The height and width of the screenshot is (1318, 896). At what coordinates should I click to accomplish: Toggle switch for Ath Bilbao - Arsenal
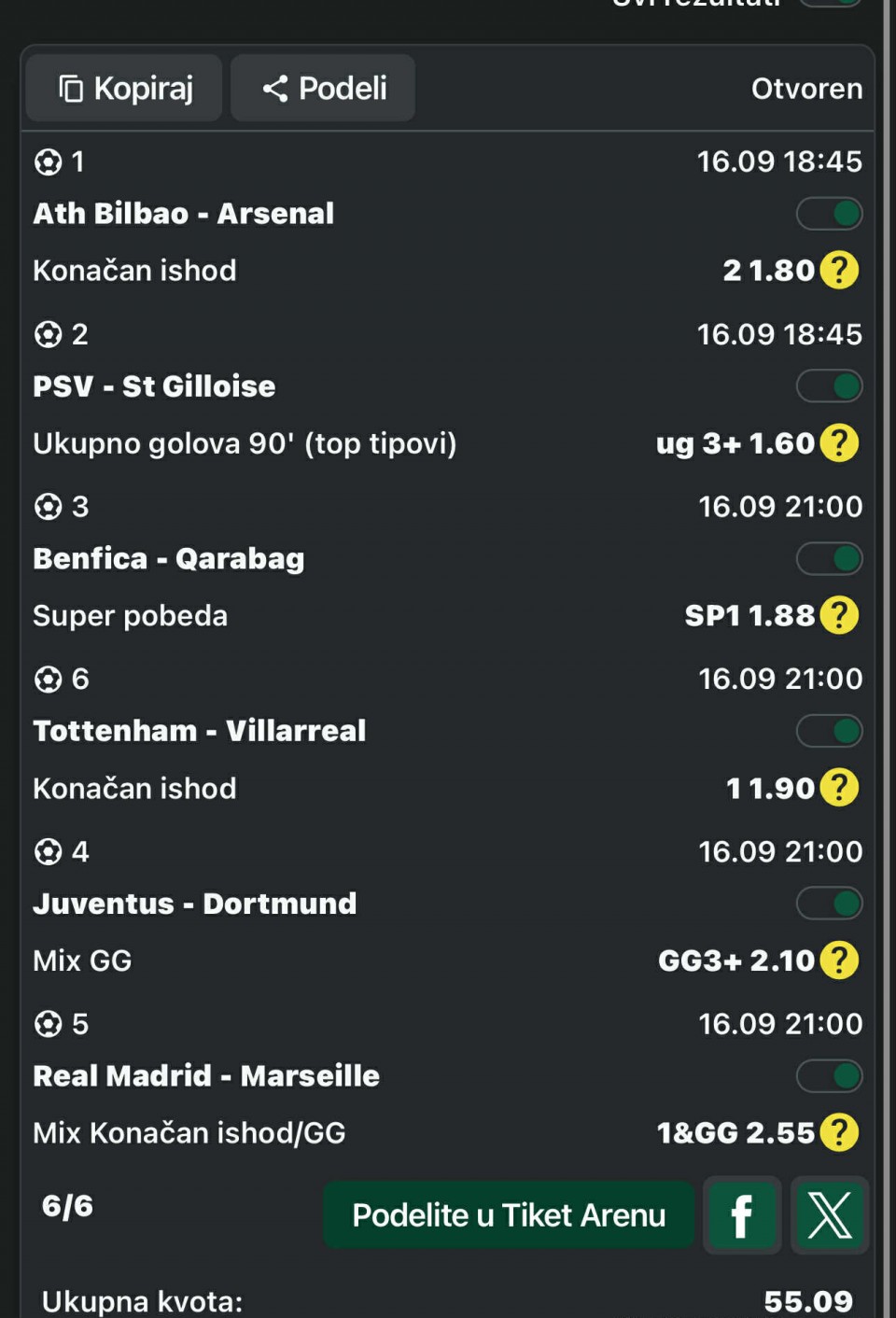point(829,214)
